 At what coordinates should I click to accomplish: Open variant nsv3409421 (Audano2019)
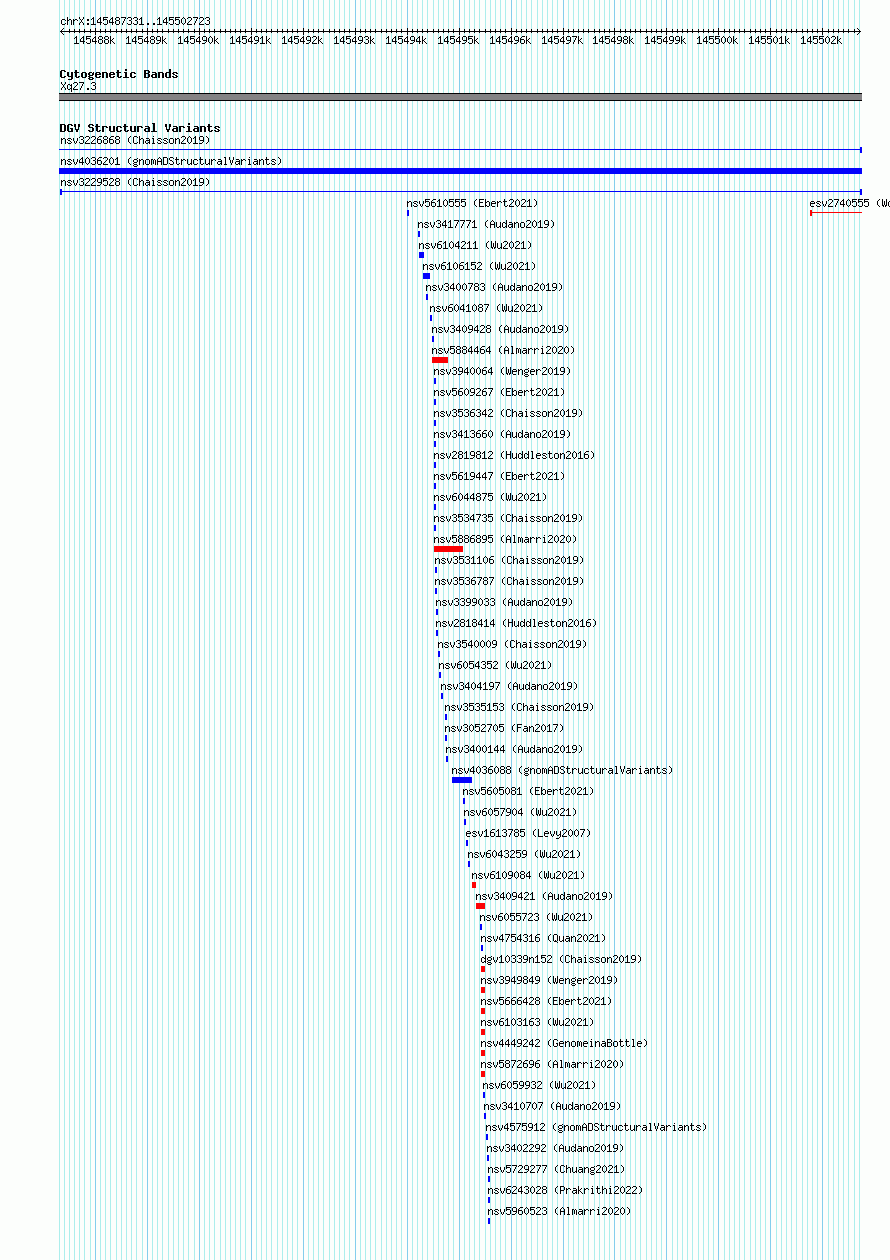[x=544, y=896]
